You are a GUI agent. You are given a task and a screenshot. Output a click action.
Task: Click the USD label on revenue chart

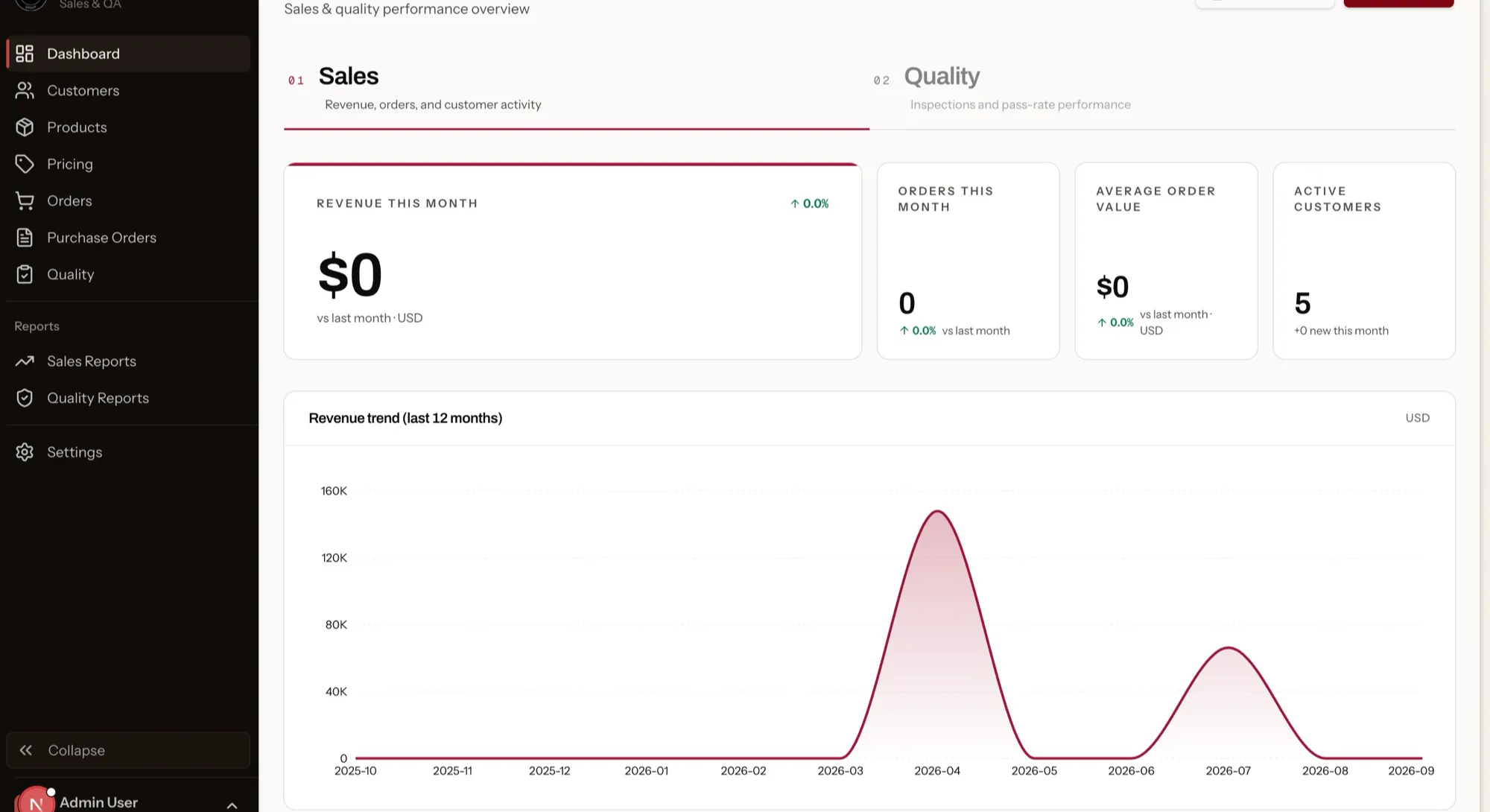pos(1417,418)
